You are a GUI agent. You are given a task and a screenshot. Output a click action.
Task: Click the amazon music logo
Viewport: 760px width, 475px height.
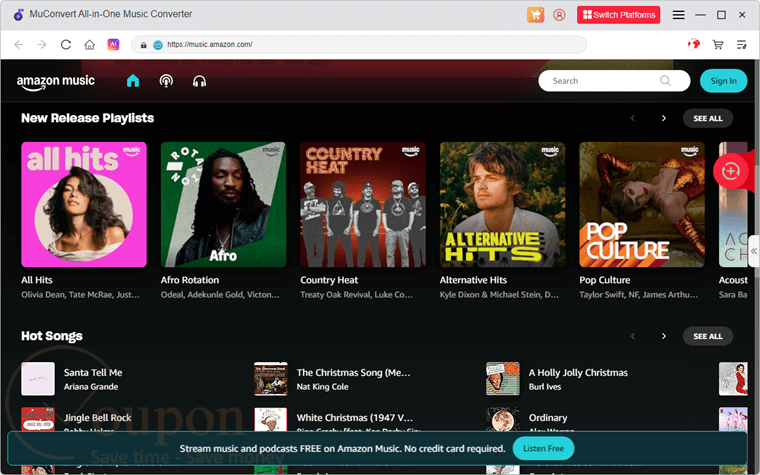coord(56,82)
